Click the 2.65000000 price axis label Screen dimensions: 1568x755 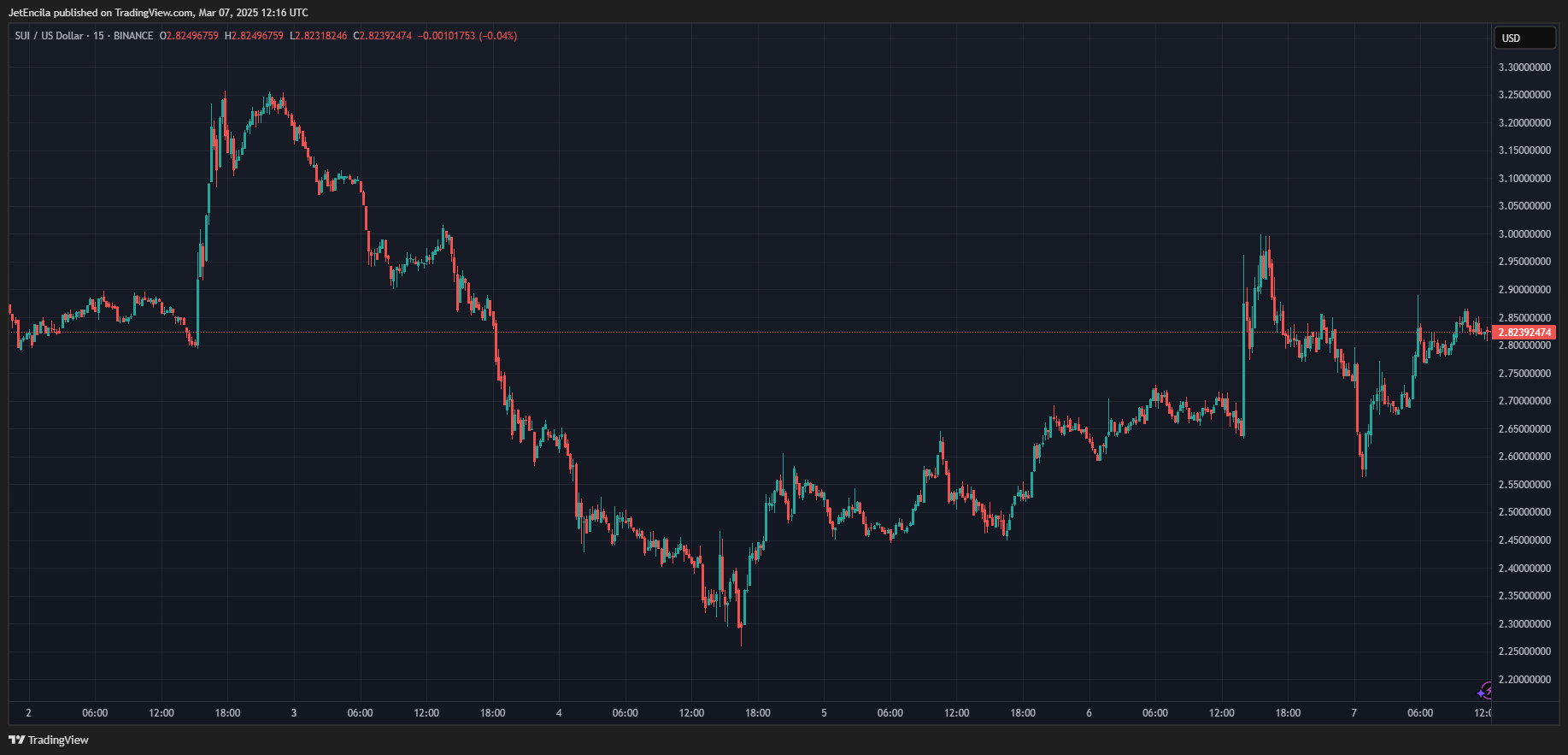(1524, 429)
